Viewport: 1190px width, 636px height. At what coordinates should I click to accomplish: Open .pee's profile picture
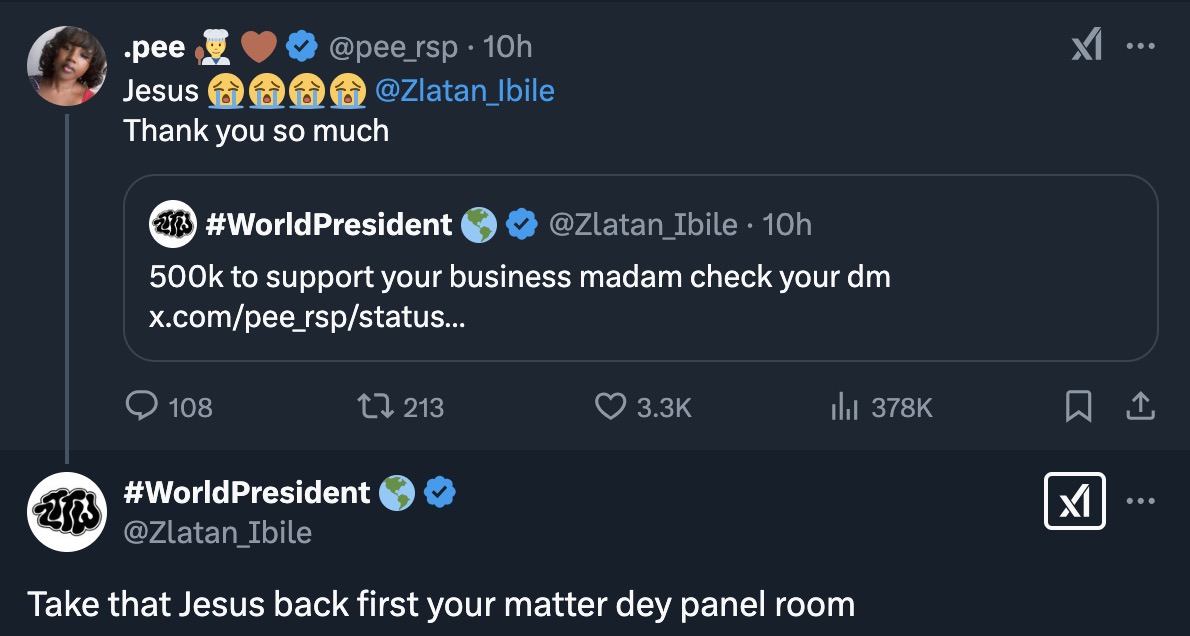(67, 66)
